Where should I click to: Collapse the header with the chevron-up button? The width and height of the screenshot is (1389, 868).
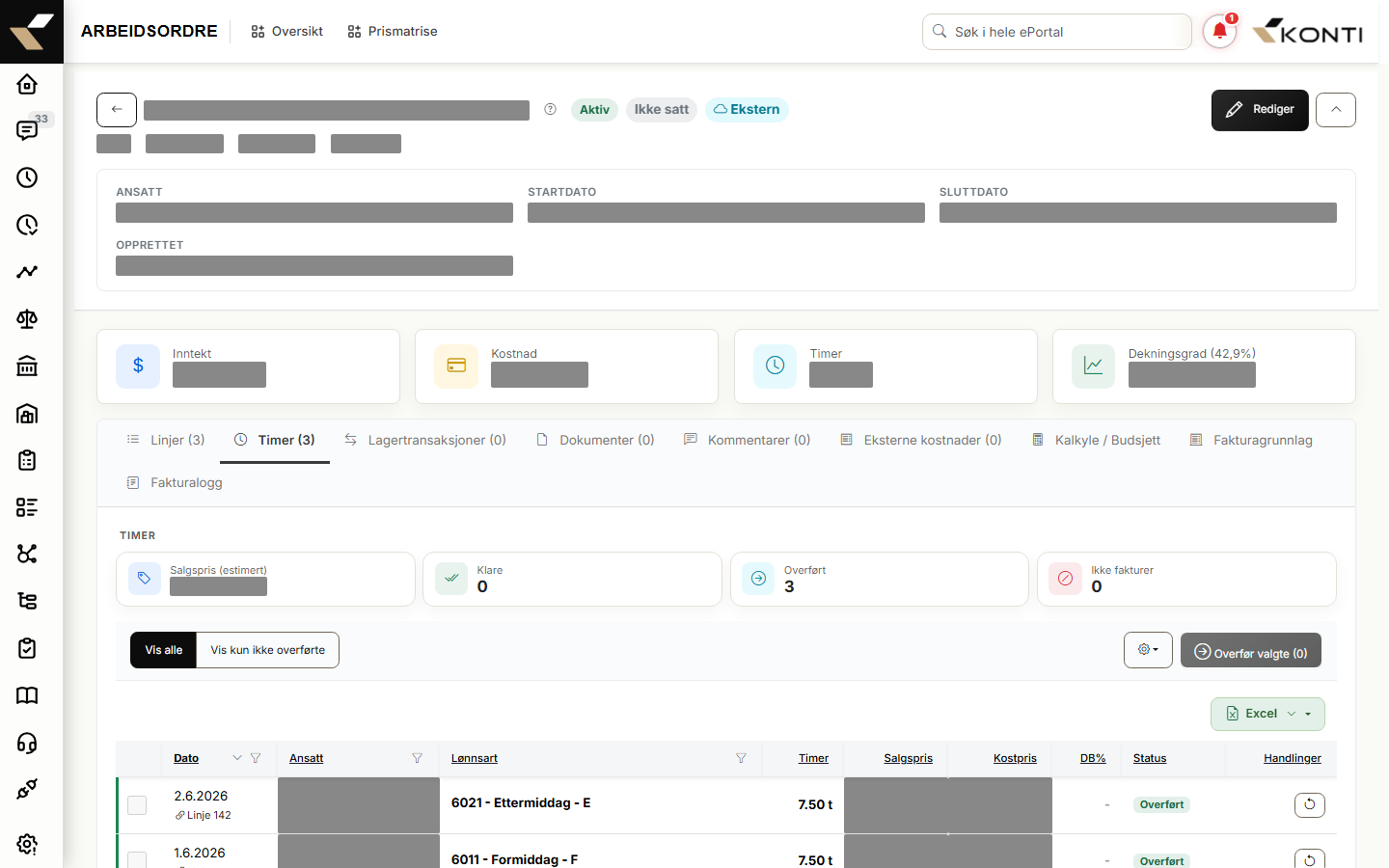point(1336,110)
